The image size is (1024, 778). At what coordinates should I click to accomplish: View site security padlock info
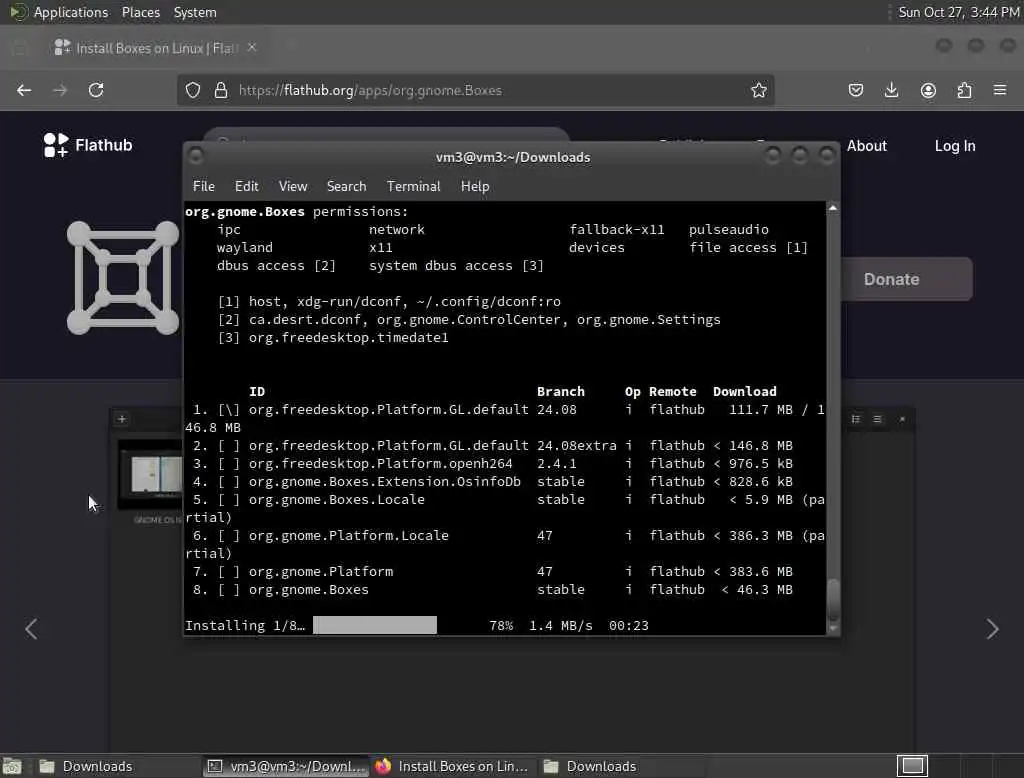point(221,90)
